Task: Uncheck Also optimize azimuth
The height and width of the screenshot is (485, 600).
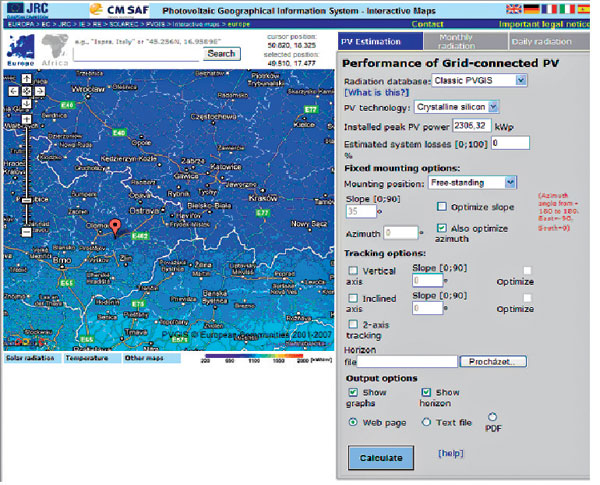Action: tap(442, 228)
